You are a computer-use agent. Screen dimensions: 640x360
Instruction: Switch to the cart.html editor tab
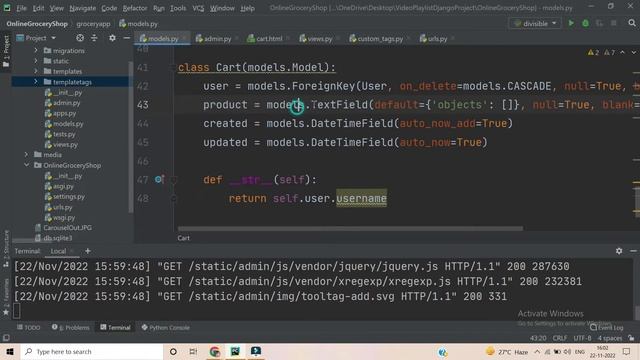pyautogui.click(x=265, y=39)
